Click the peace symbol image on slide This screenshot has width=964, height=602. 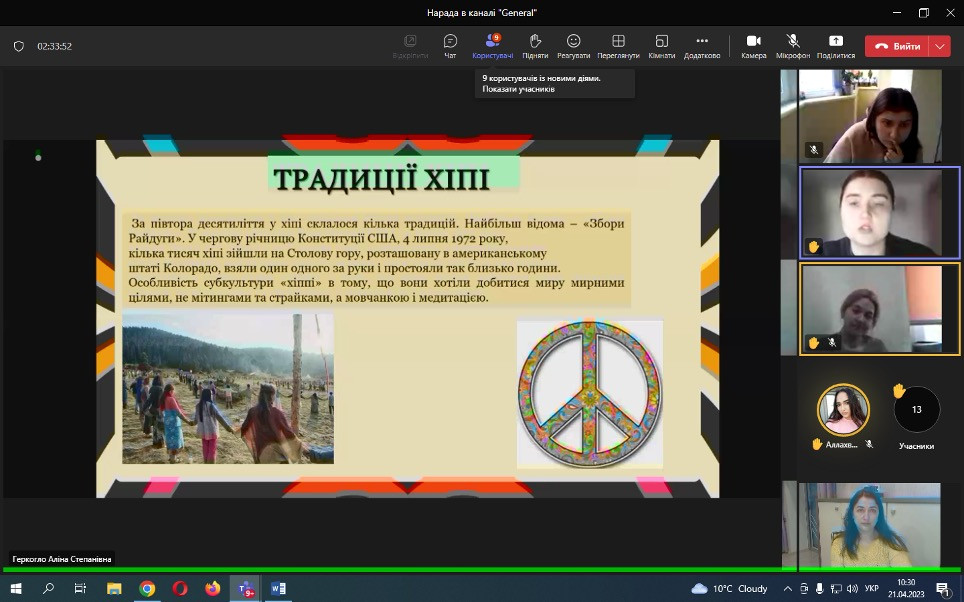coord(589,393)
